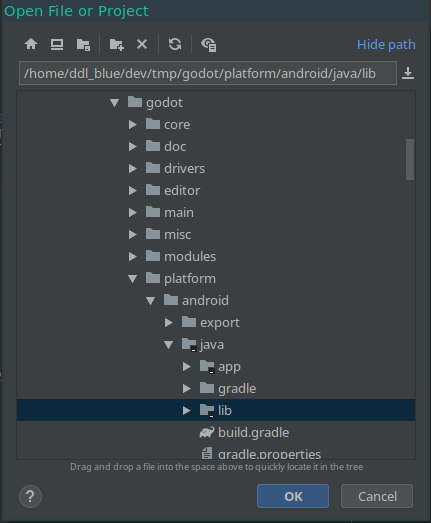Collapse the platform folder

tap(132, 279)
